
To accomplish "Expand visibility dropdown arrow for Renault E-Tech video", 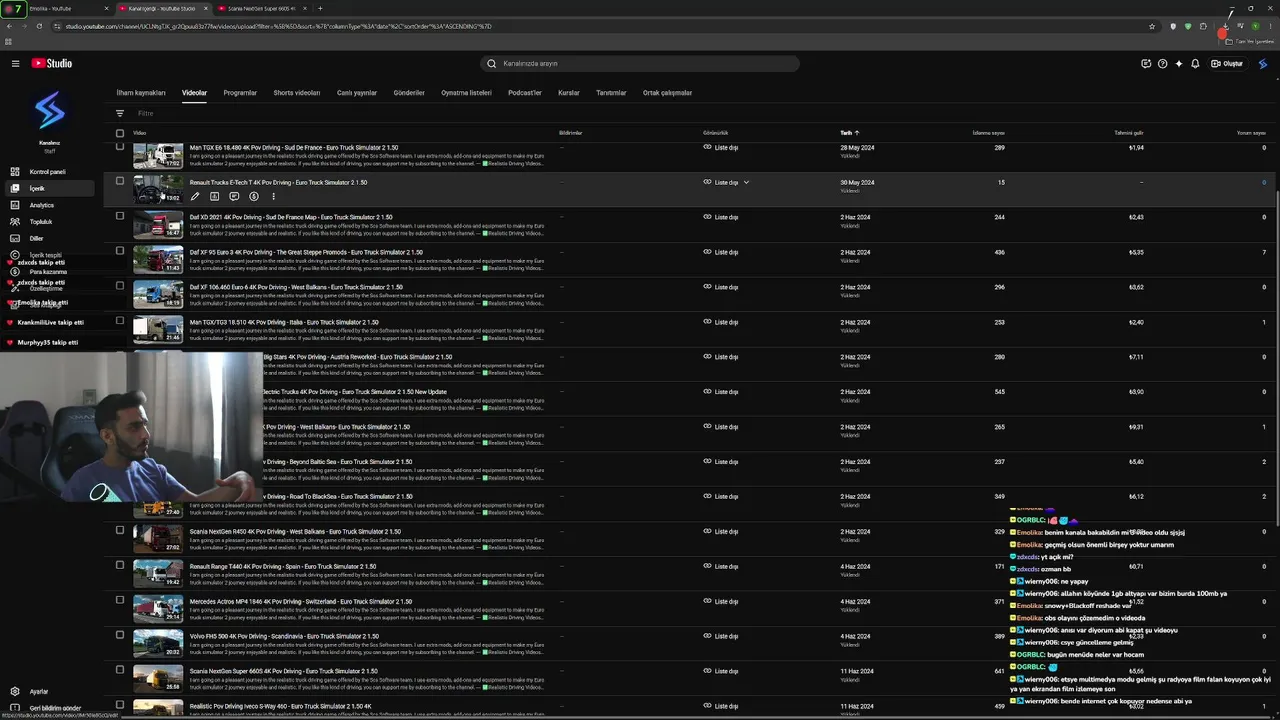I will 746,183.
